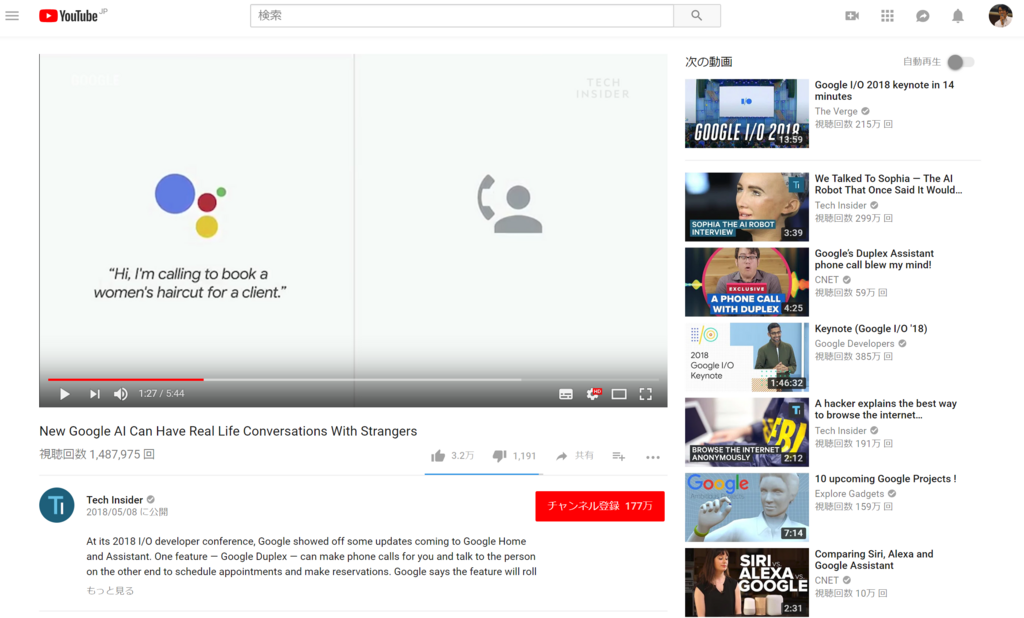Open '10 upcoming Google Projects' thumbnail
Viewport: 1024px width, 618px height.
coord(746,508)
